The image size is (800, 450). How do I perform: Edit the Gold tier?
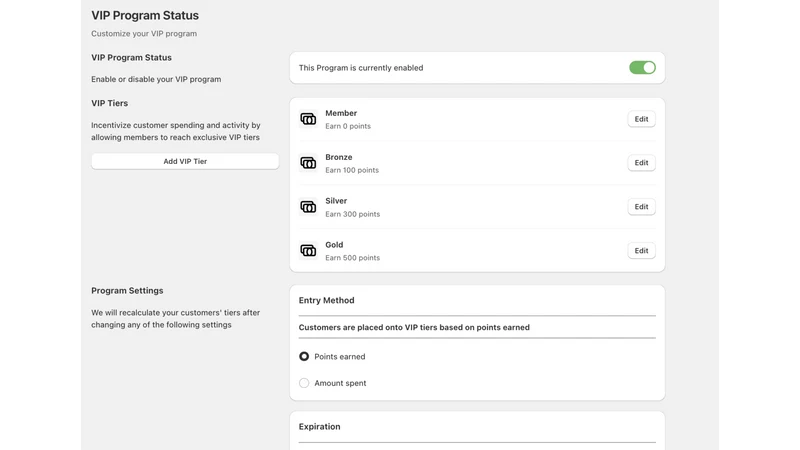[x=641, y=251]
